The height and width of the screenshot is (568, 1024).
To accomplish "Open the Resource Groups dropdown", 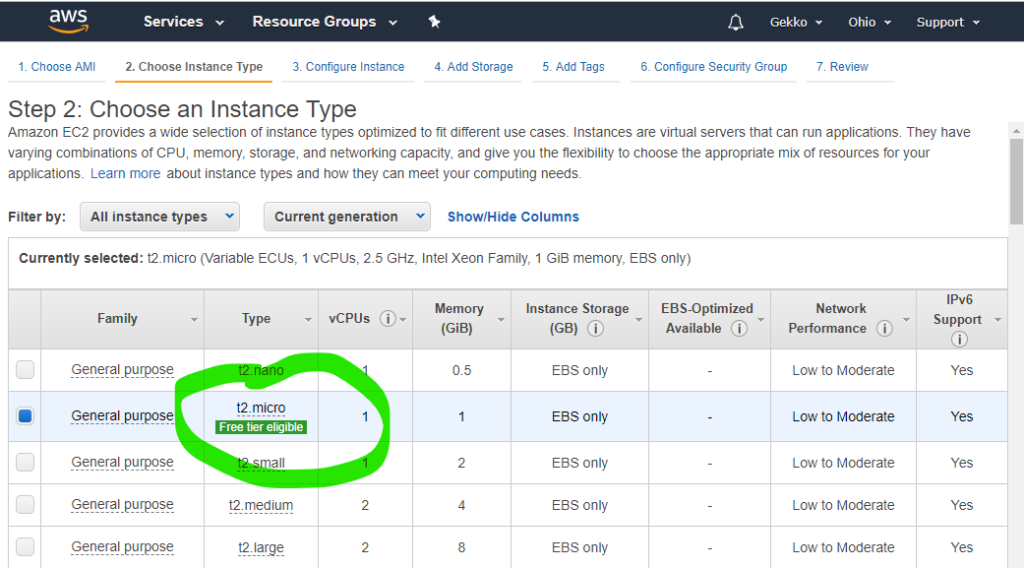I will click(x=325, y=22).
